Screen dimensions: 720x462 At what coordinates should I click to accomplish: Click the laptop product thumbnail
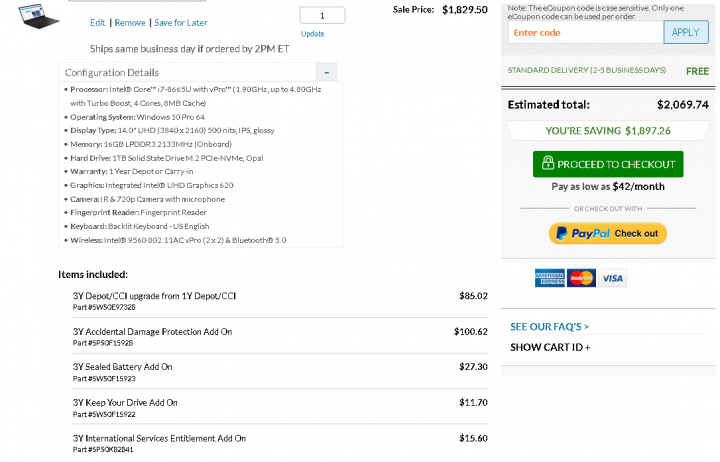pos(39,17)
